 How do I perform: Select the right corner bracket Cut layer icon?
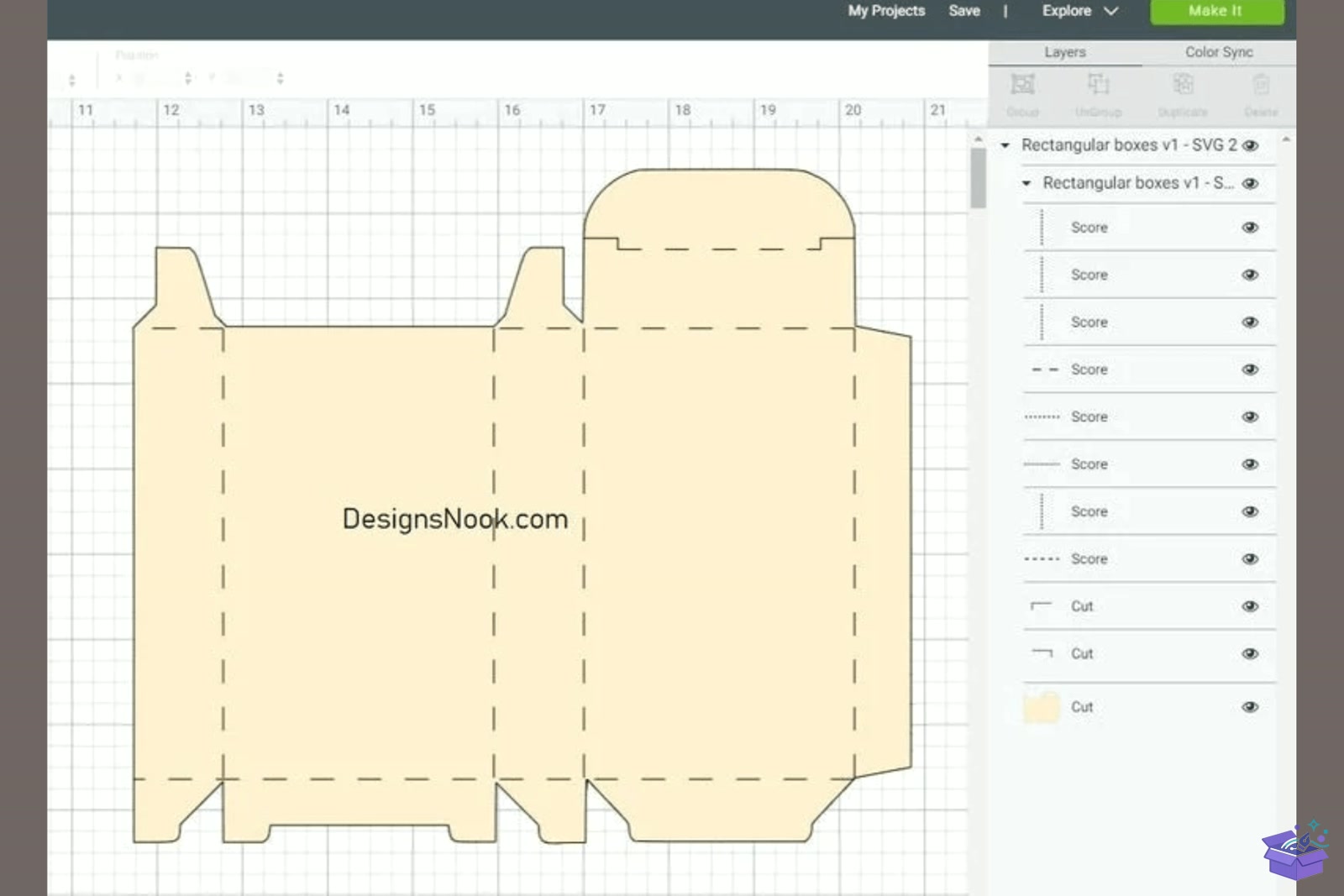coord(1042,653)
